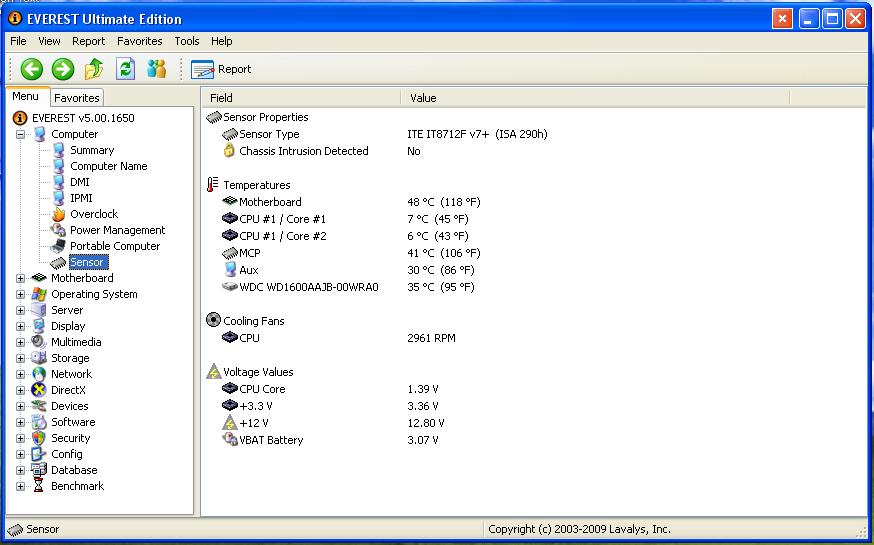
Task: Click the Config icon in the tree
Action: [39, 454]
